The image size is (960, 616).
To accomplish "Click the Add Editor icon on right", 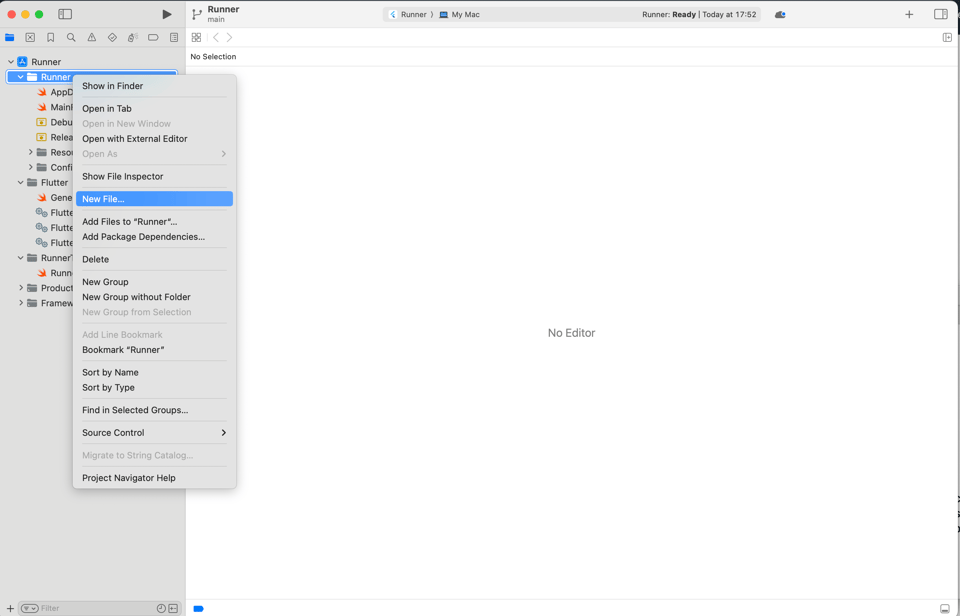I will click(947, 38).
